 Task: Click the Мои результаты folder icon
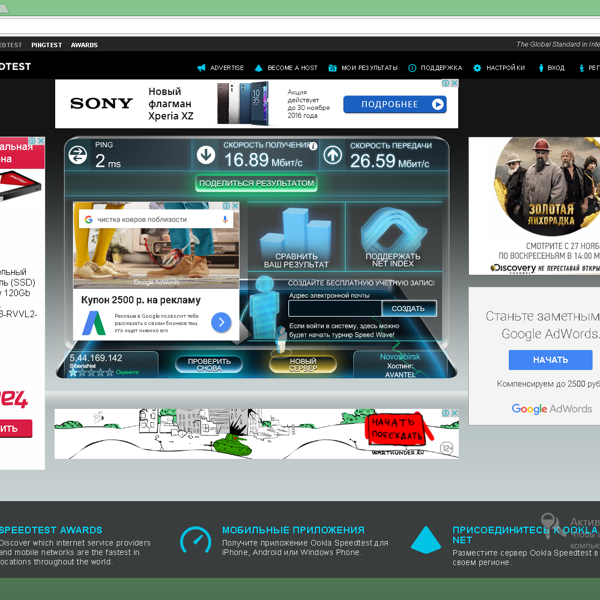point(333,68)
